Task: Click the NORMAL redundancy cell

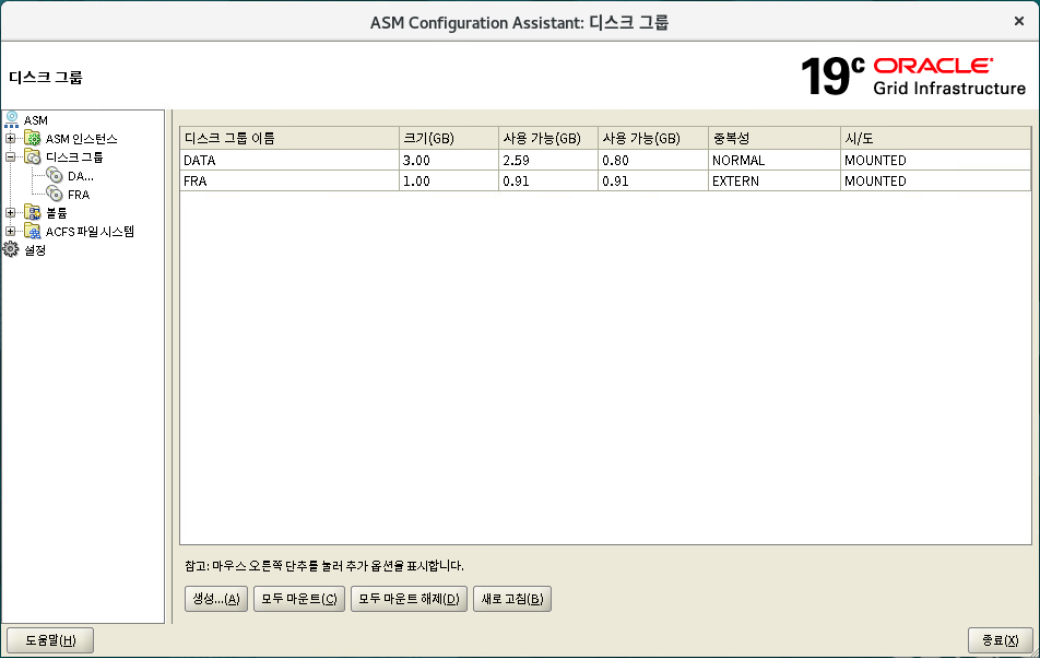Action: [x=775, y=161]
